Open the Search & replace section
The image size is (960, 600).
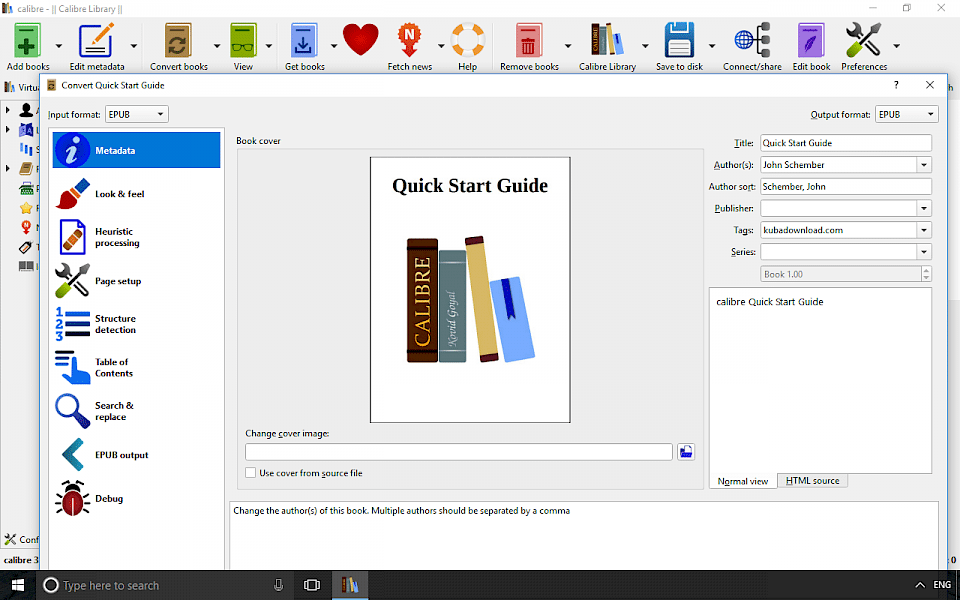[x=137, y=411]
